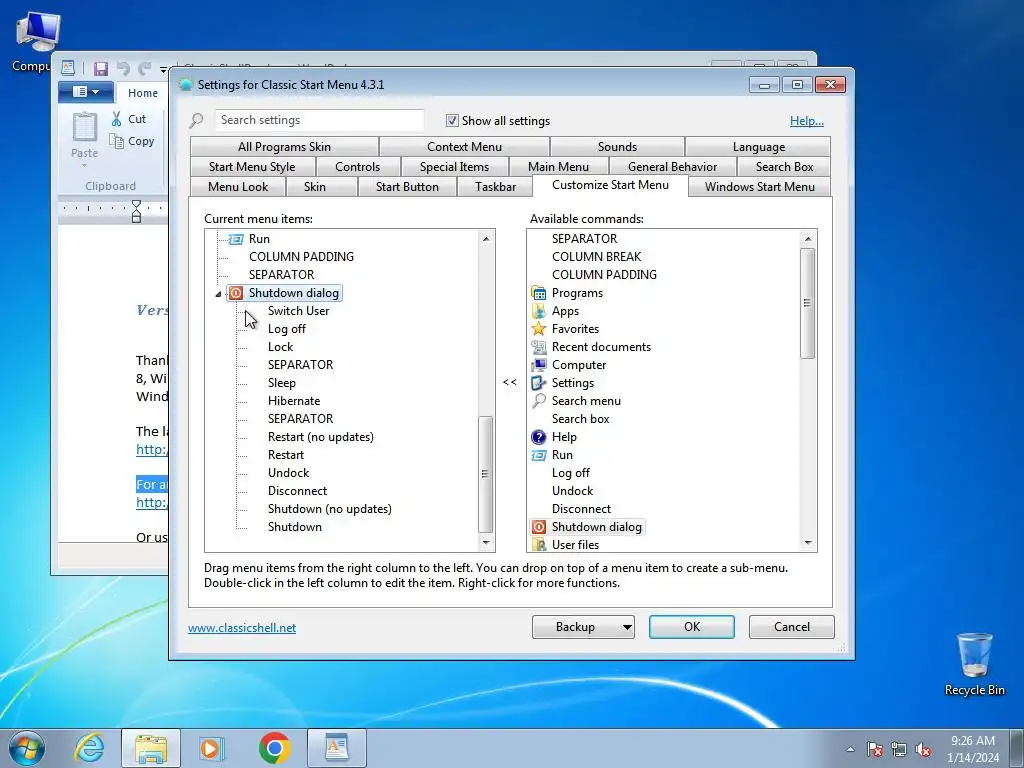Switch to the Skin tab

(315, 187)
